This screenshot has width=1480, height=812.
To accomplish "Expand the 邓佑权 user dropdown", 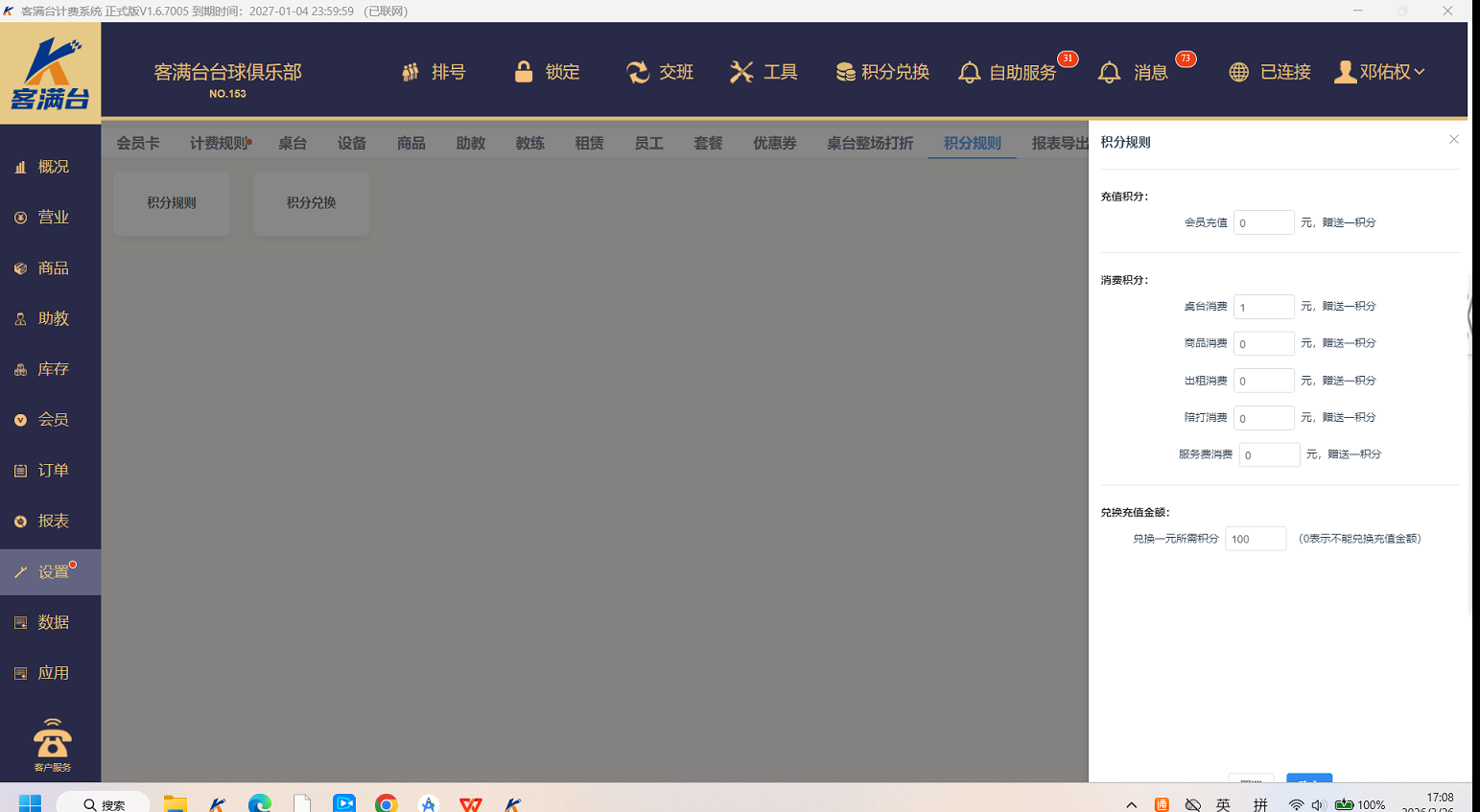I will pos(1379,72).
